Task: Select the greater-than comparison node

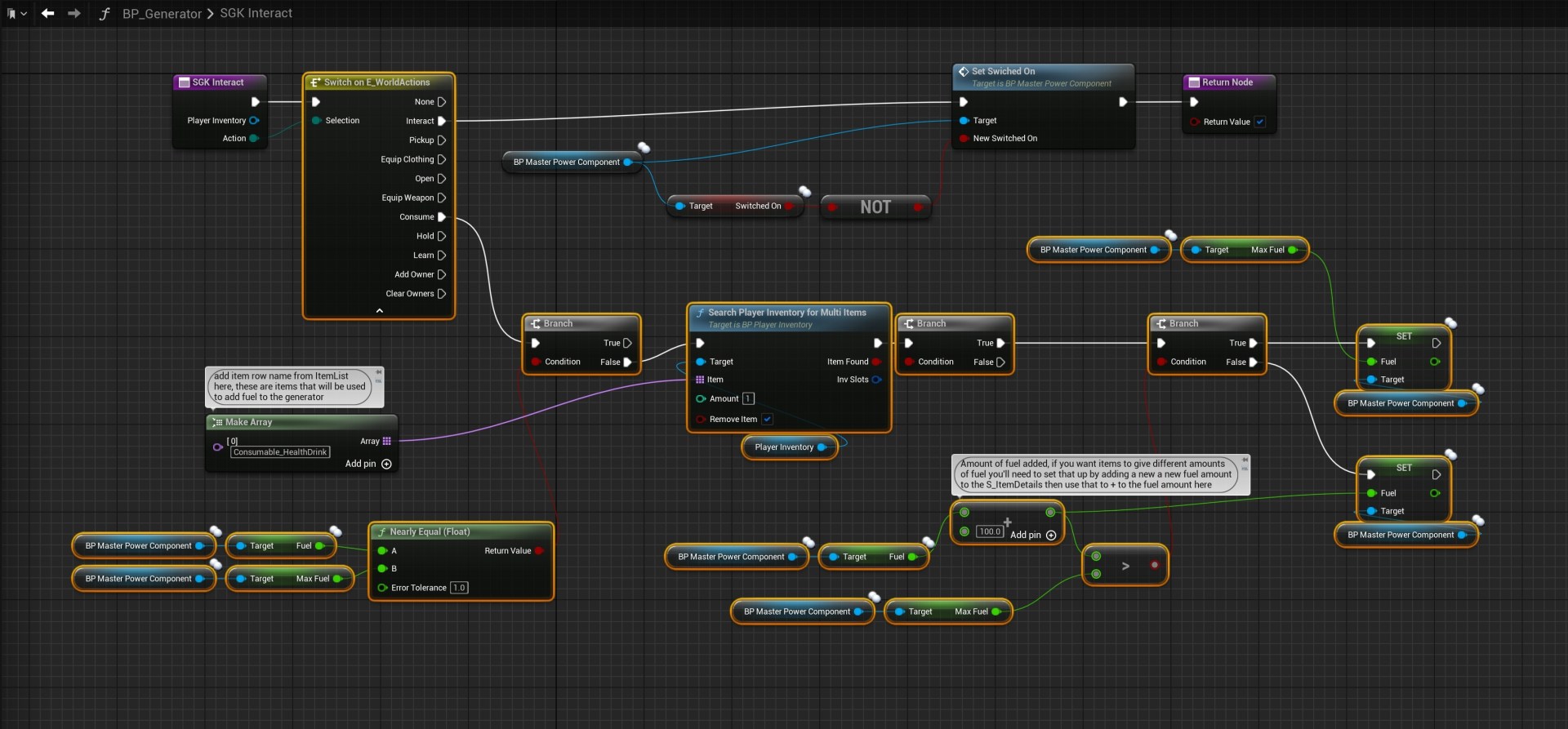Action: click(x=1125, y=566)
